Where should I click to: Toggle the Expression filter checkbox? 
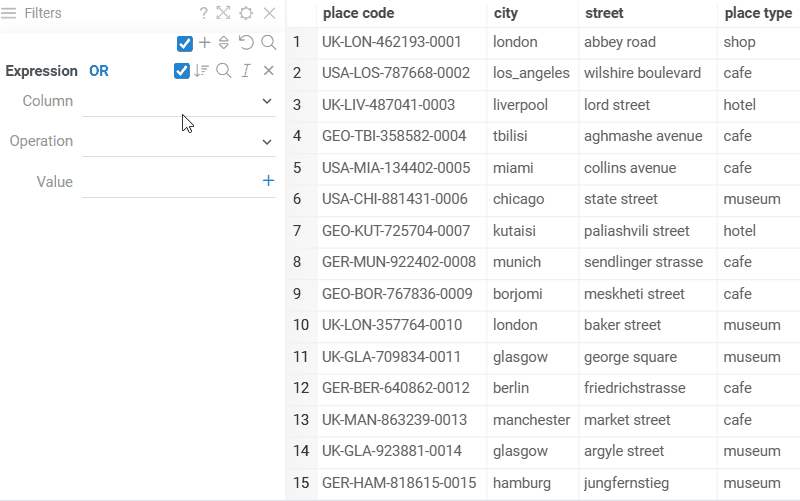pos(182,71)
